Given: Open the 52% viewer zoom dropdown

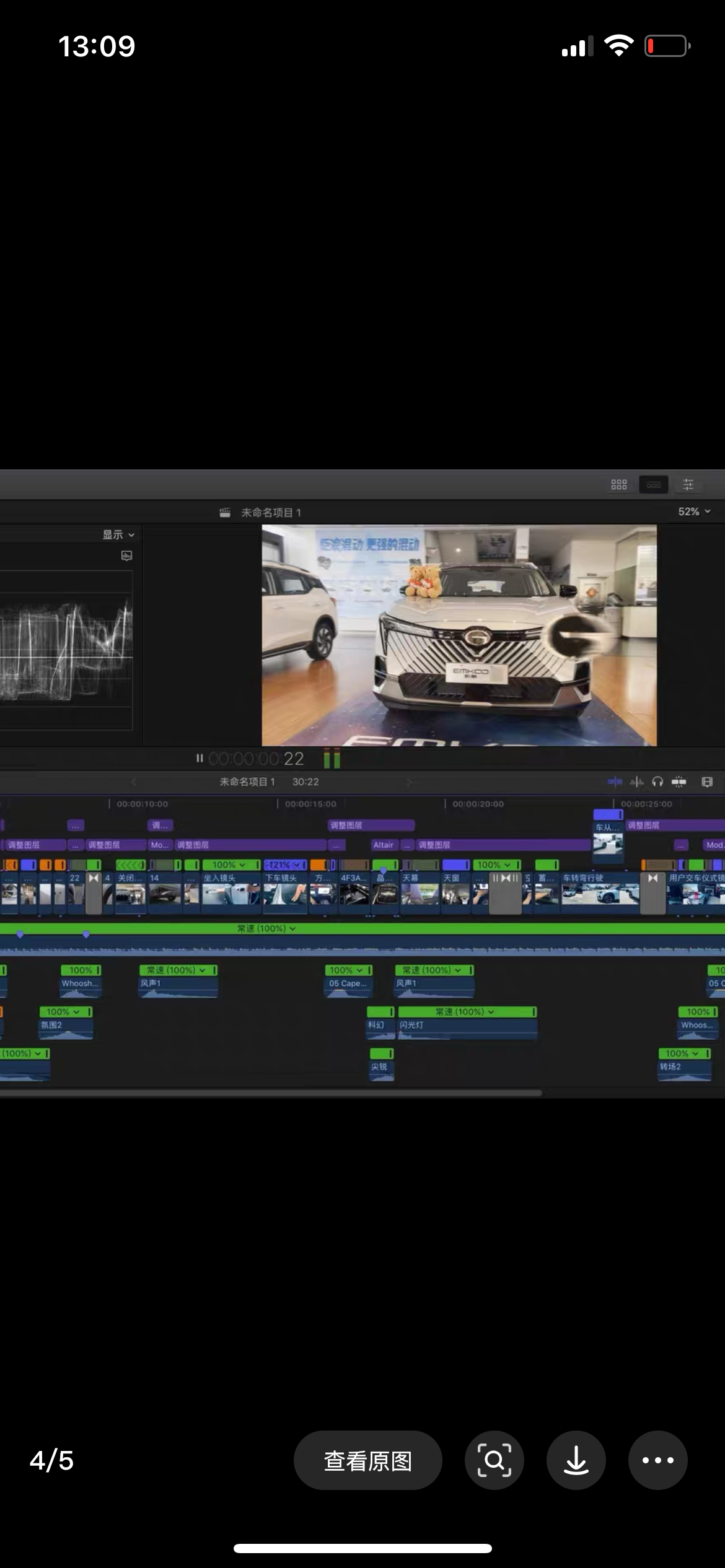Looking at the screenshot, I should tap(694, 512).
